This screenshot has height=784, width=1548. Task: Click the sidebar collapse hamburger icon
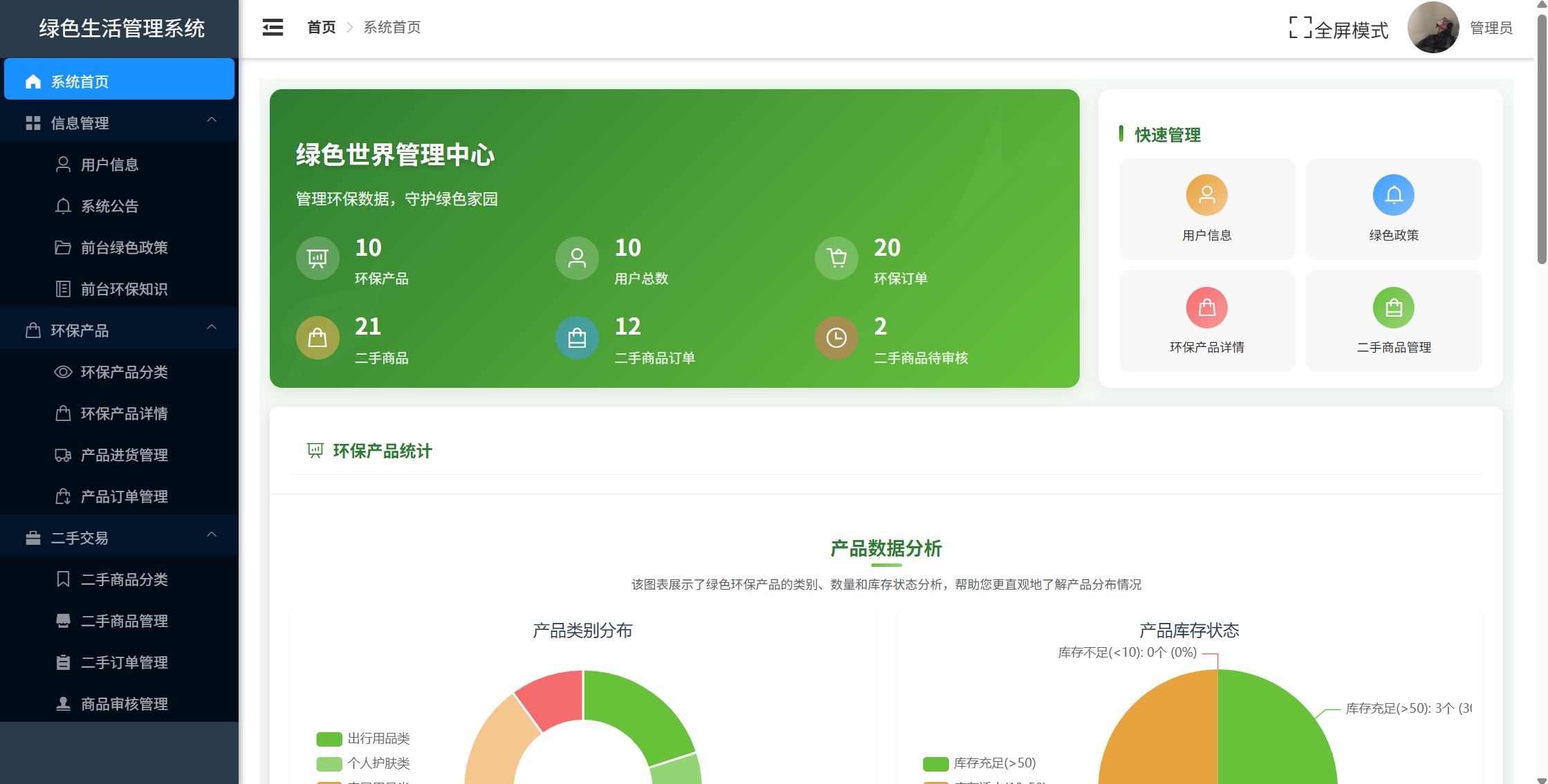tap(273, 28)
